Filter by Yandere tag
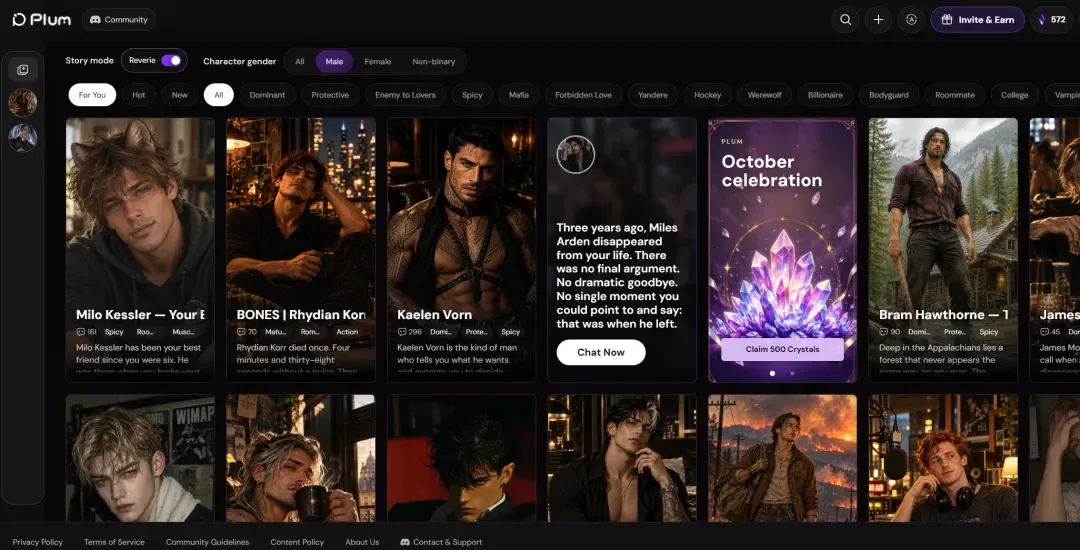 coord(652,95)
